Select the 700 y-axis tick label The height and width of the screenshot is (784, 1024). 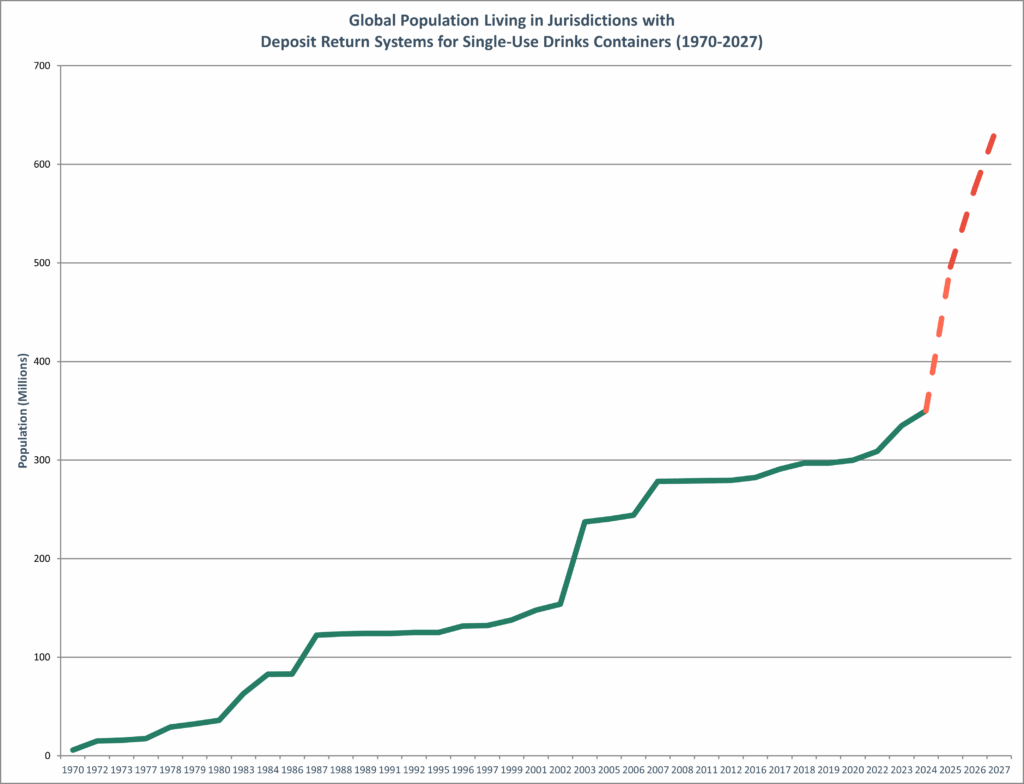coord(40,66)
